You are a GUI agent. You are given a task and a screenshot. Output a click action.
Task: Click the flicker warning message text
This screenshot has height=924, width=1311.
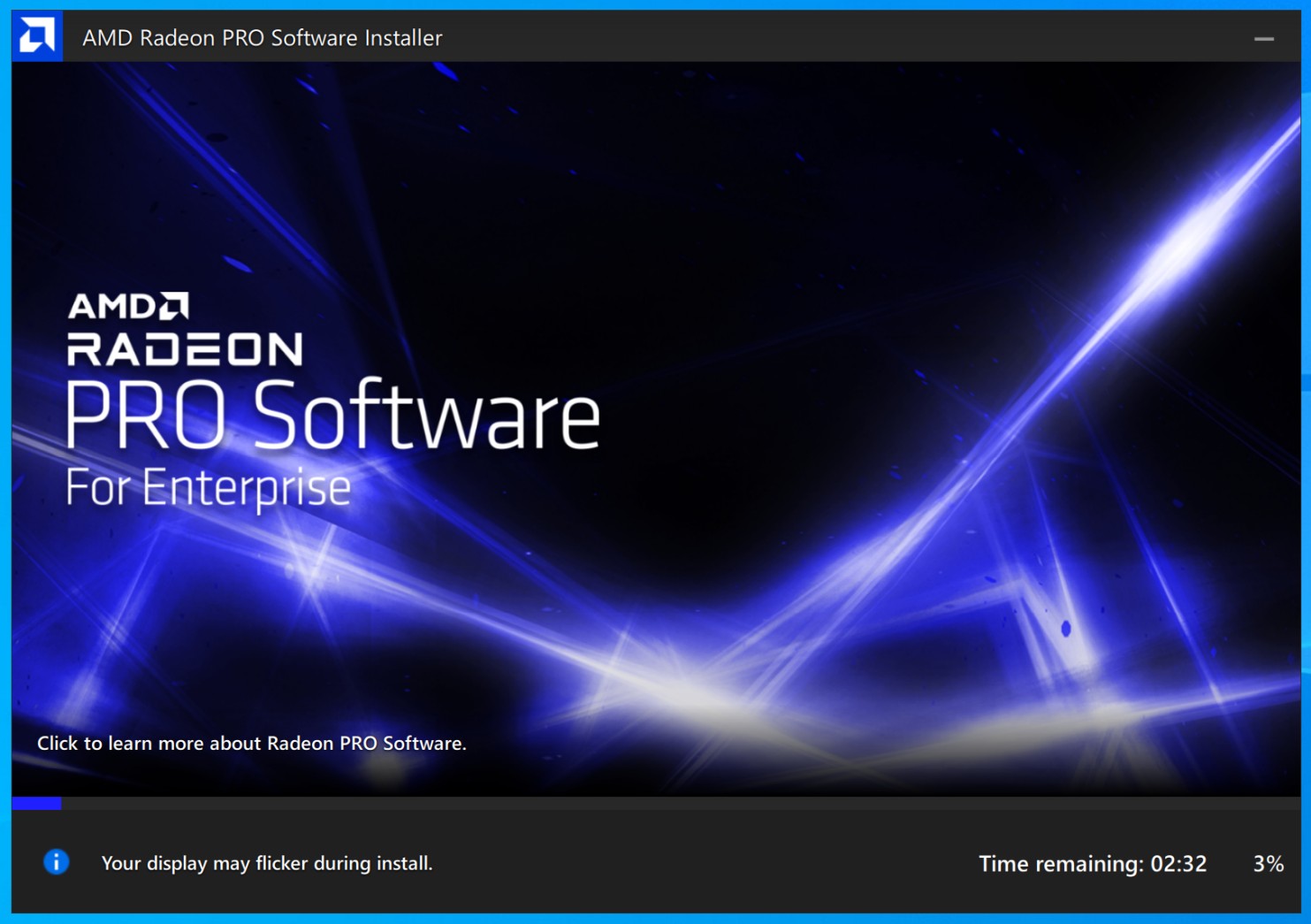(x=268, y=863)
